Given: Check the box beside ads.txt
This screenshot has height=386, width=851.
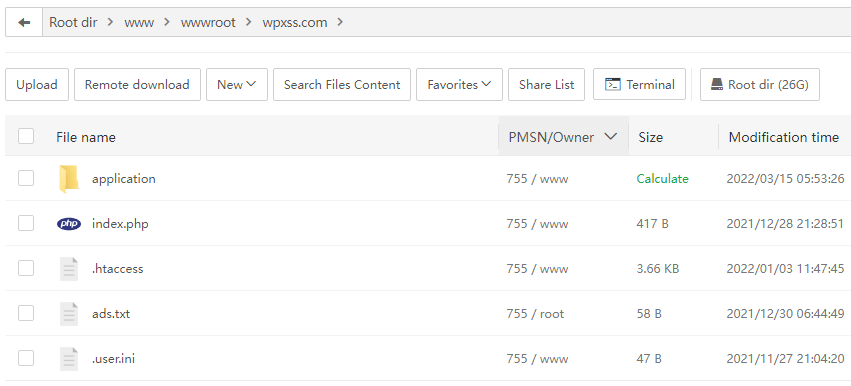Looking at the screenshot, I should 26,313.
